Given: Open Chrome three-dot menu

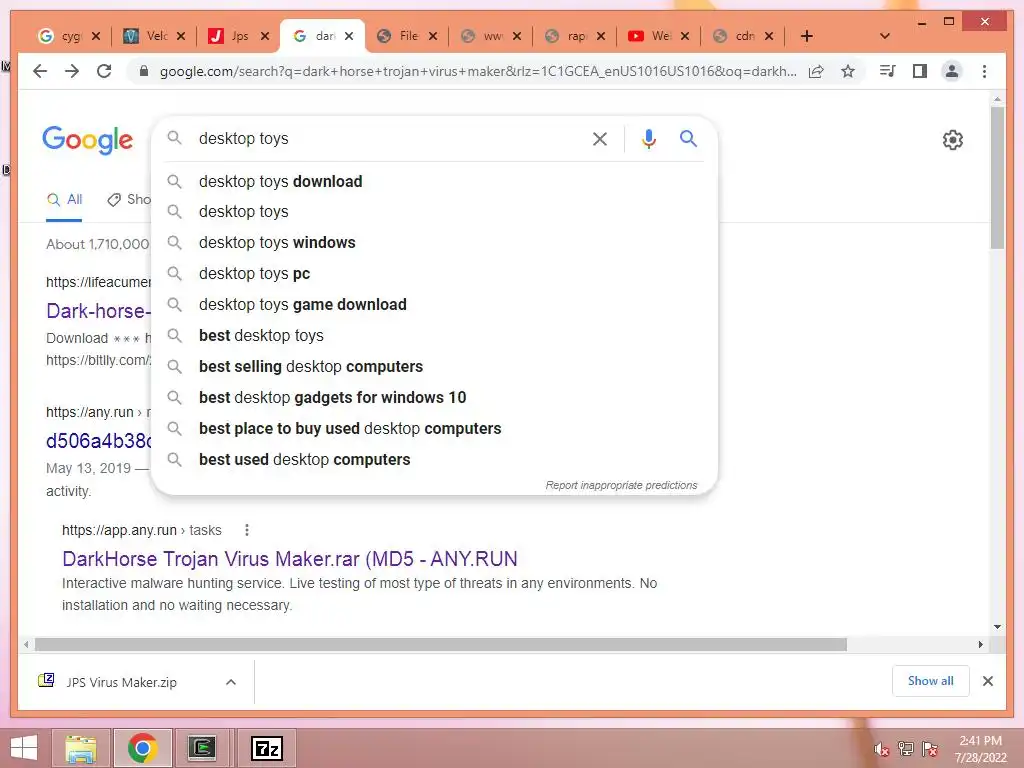Looking at the screenshot, I should pyautogui.click(x=984, y=71).
